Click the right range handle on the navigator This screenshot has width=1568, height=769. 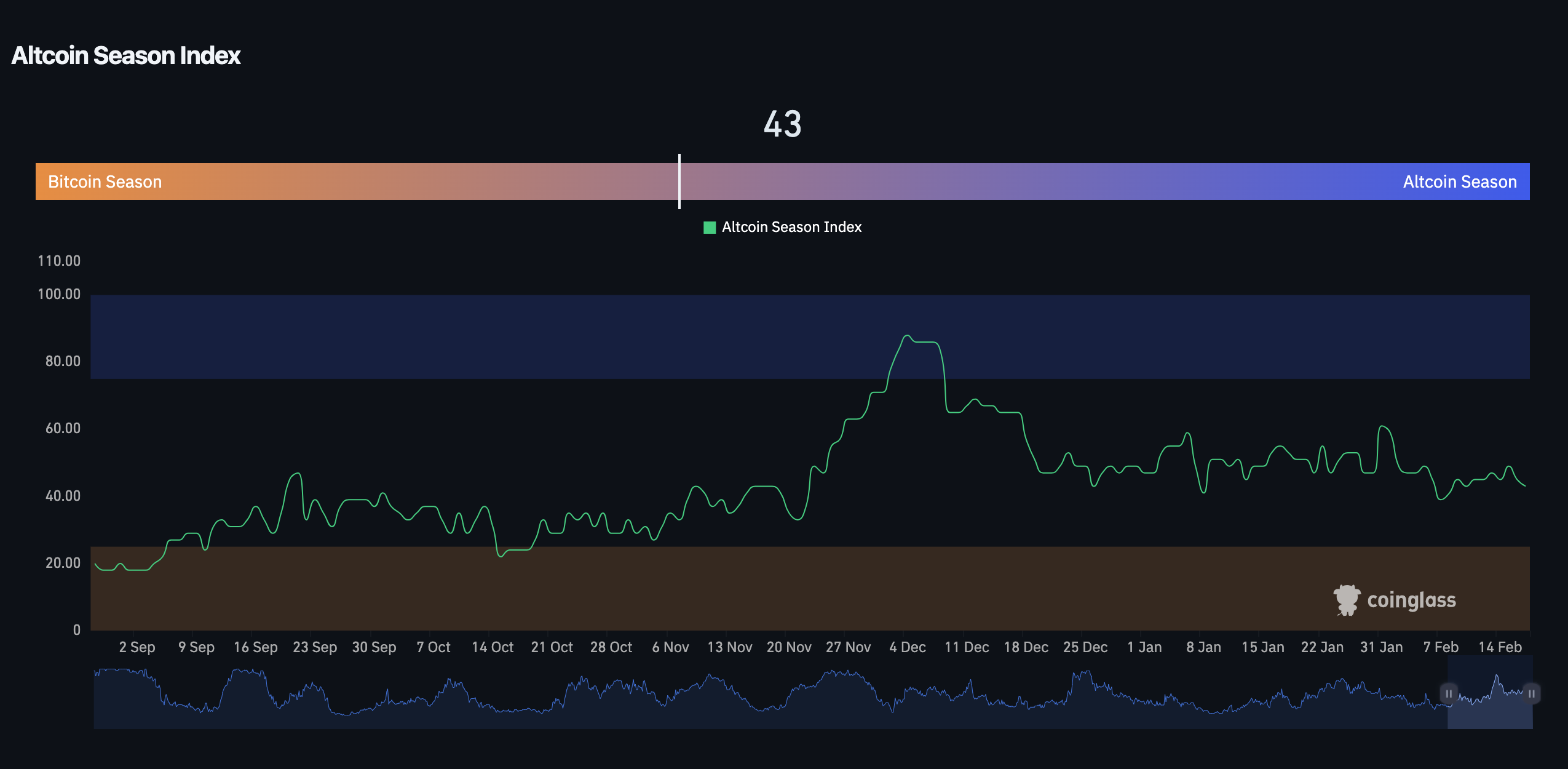tap(1532, 693)
